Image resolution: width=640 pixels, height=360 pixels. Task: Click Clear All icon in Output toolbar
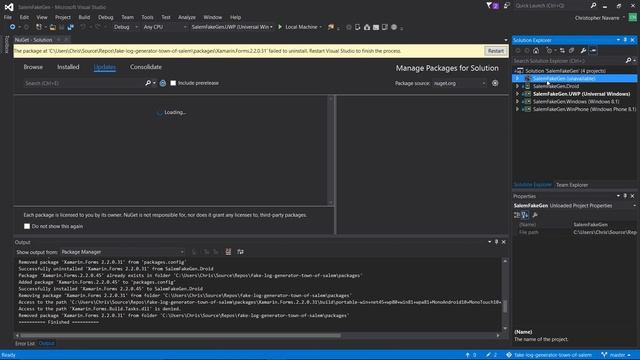[x=228, y=252]
